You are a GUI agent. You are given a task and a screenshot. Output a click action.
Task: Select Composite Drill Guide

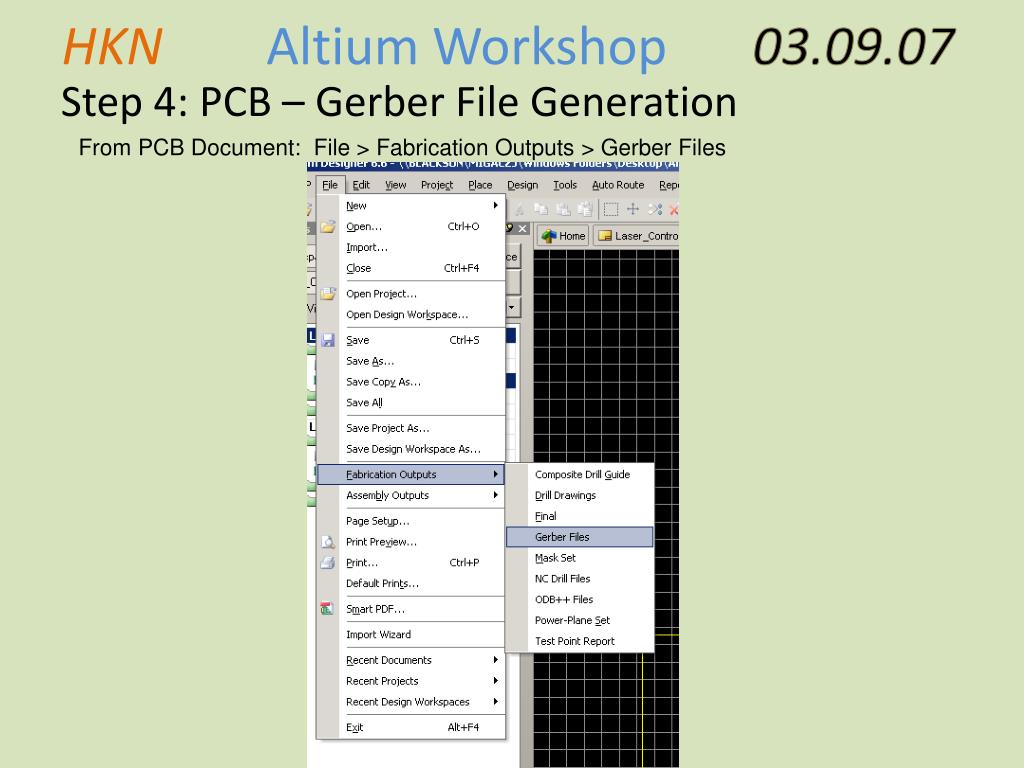[579, 475]
